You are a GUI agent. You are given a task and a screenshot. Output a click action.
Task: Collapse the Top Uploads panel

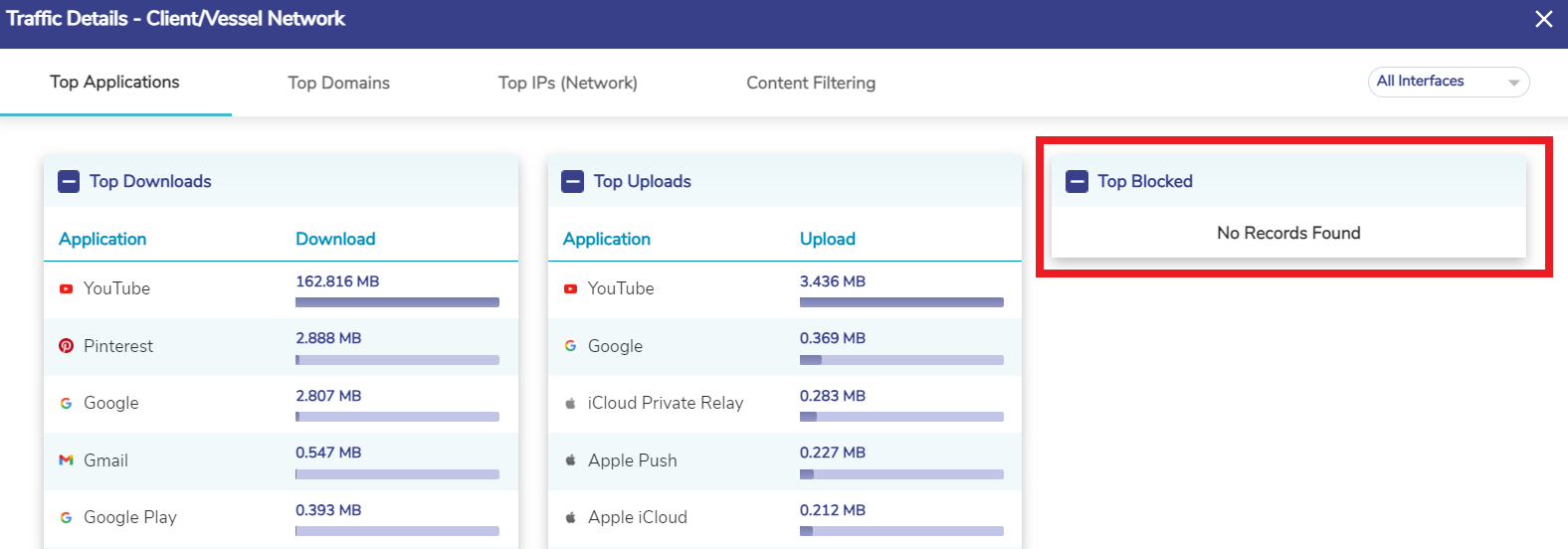click(573, 182)
